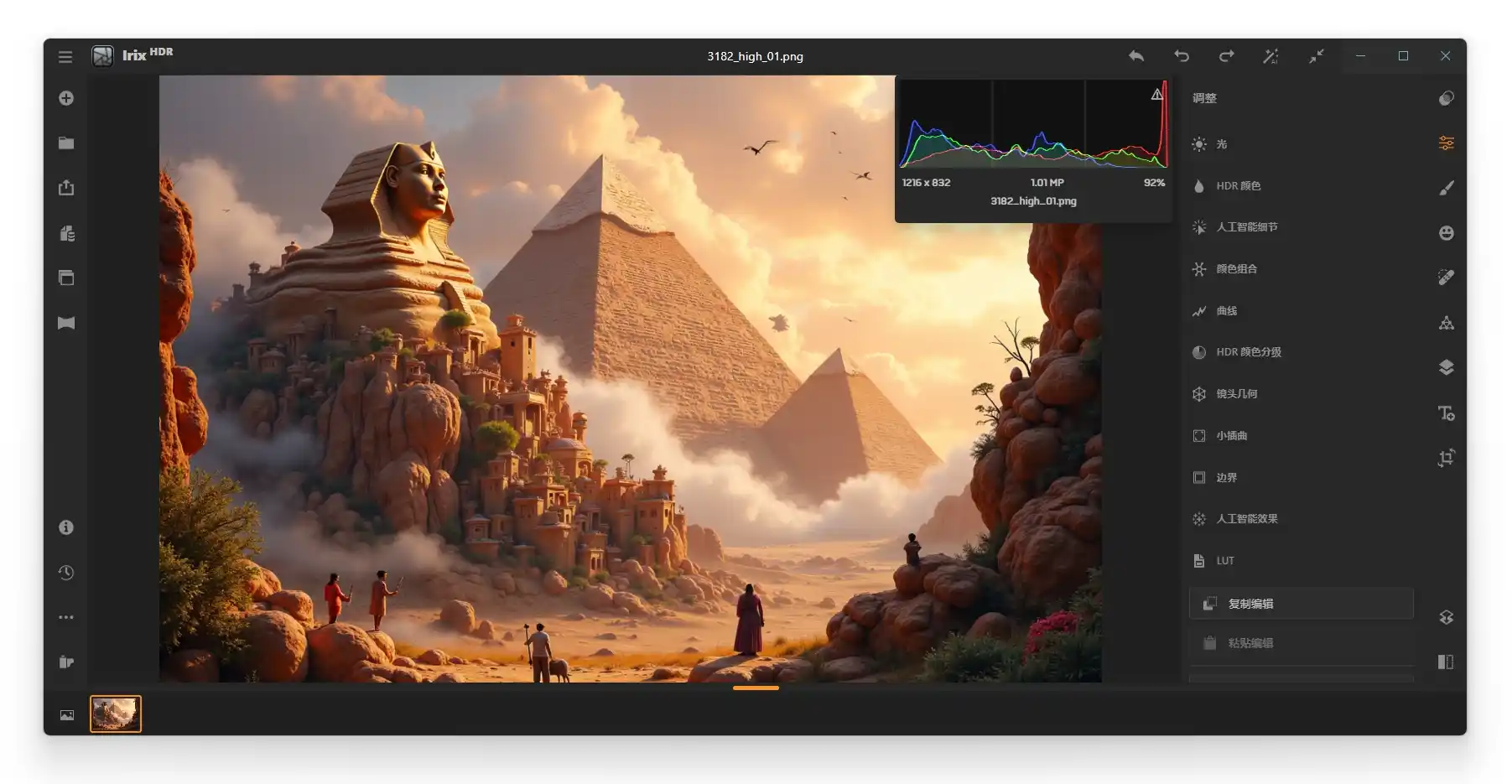Image resolution: width=1512 pixels, height=784 pixels.
Task: Toggle the before/after split compare view
Action: coord(1445,662)
